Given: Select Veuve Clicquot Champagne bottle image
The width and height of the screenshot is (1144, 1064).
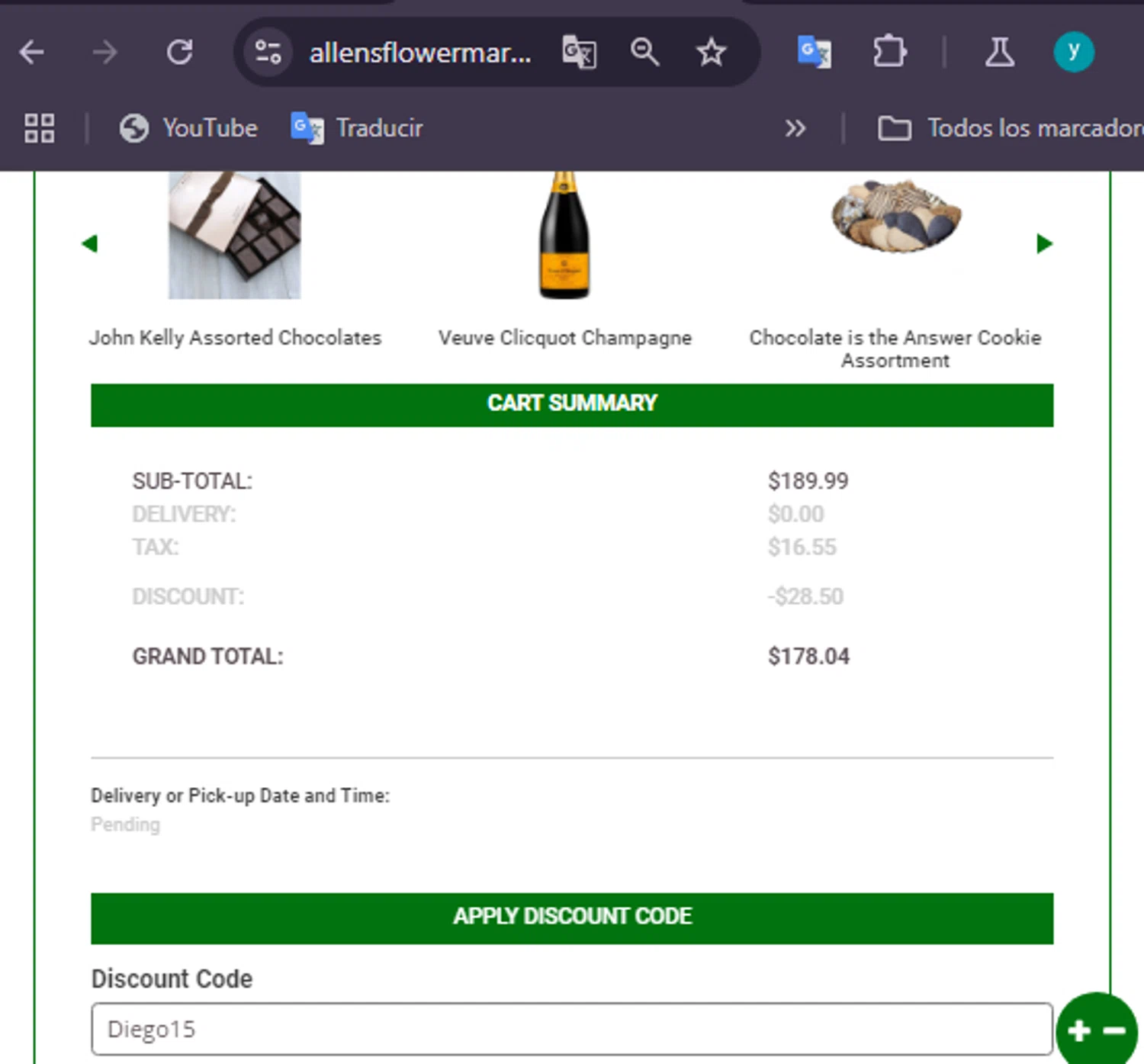Looking at the screenshot, I should click(564, 235).
